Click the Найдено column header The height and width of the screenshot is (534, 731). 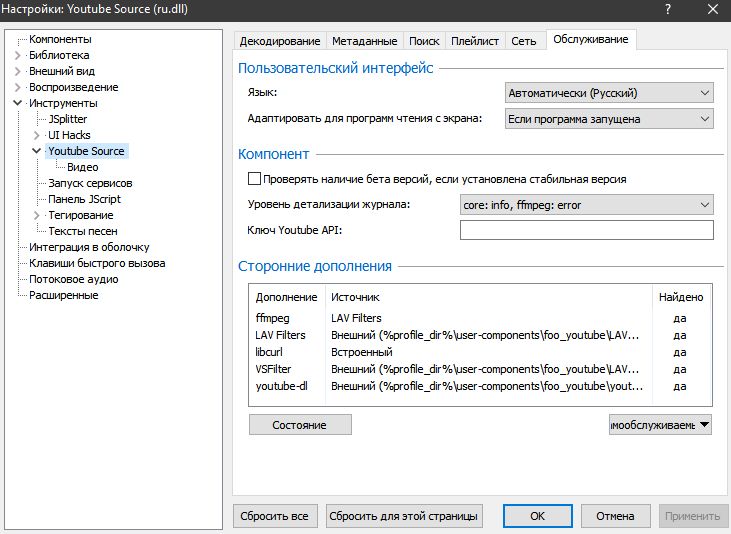click(x=681, y=297)
